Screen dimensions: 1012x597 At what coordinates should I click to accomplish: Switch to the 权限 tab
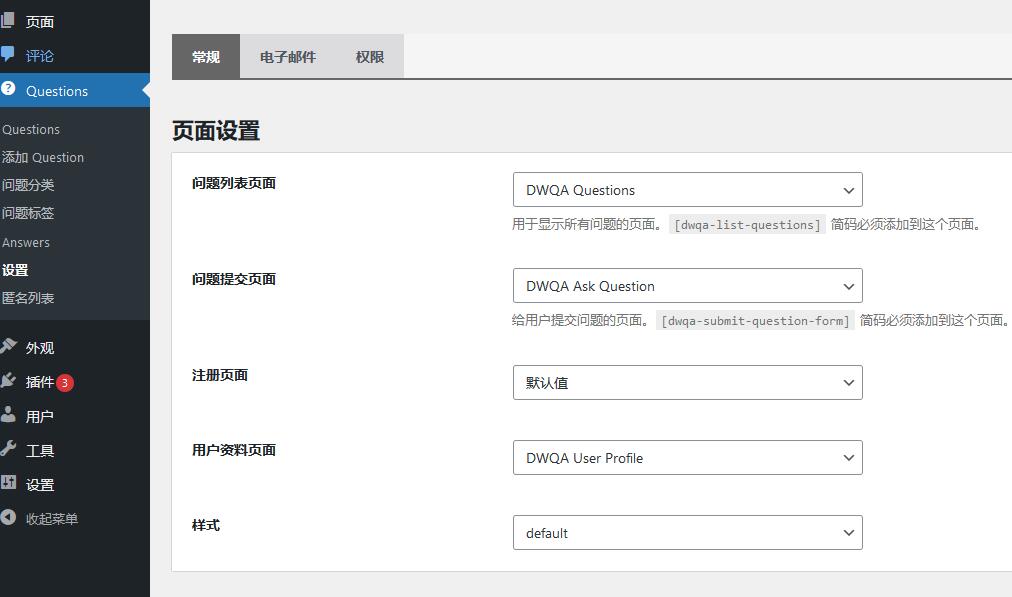click(x=370, y=57)
